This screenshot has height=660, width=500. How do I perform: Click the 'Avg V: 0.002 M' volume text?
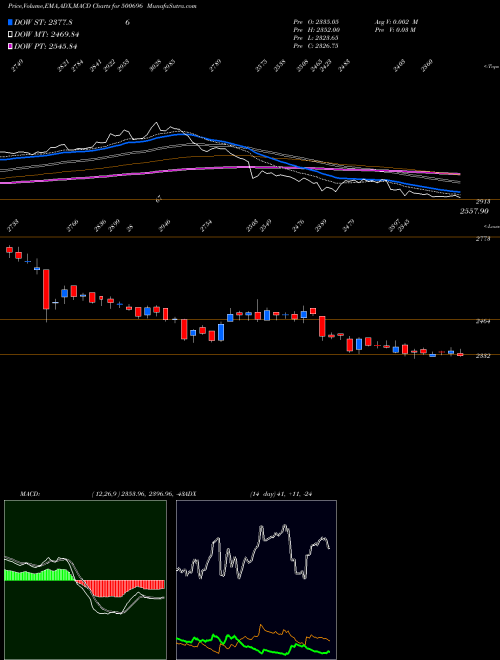396,22
